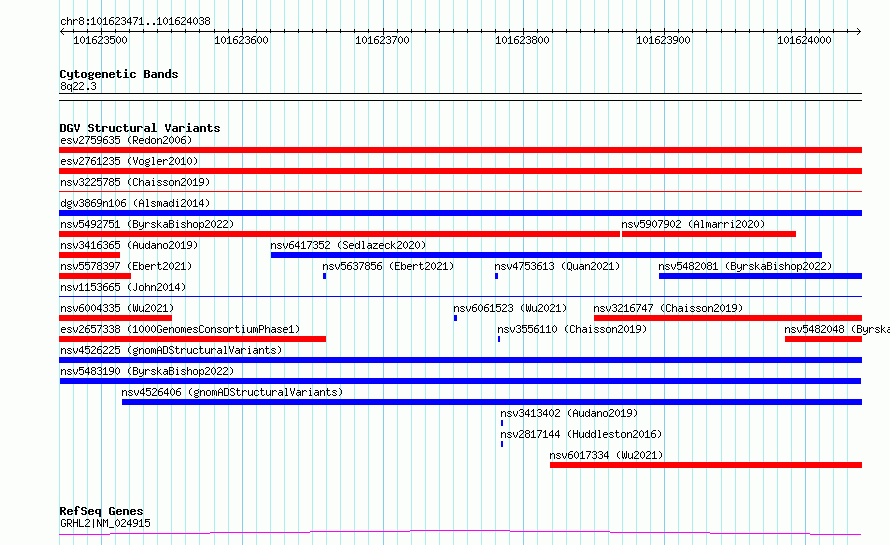
Task: Click the nsv4526406 blue variant bar
Action: coord(492,402)
